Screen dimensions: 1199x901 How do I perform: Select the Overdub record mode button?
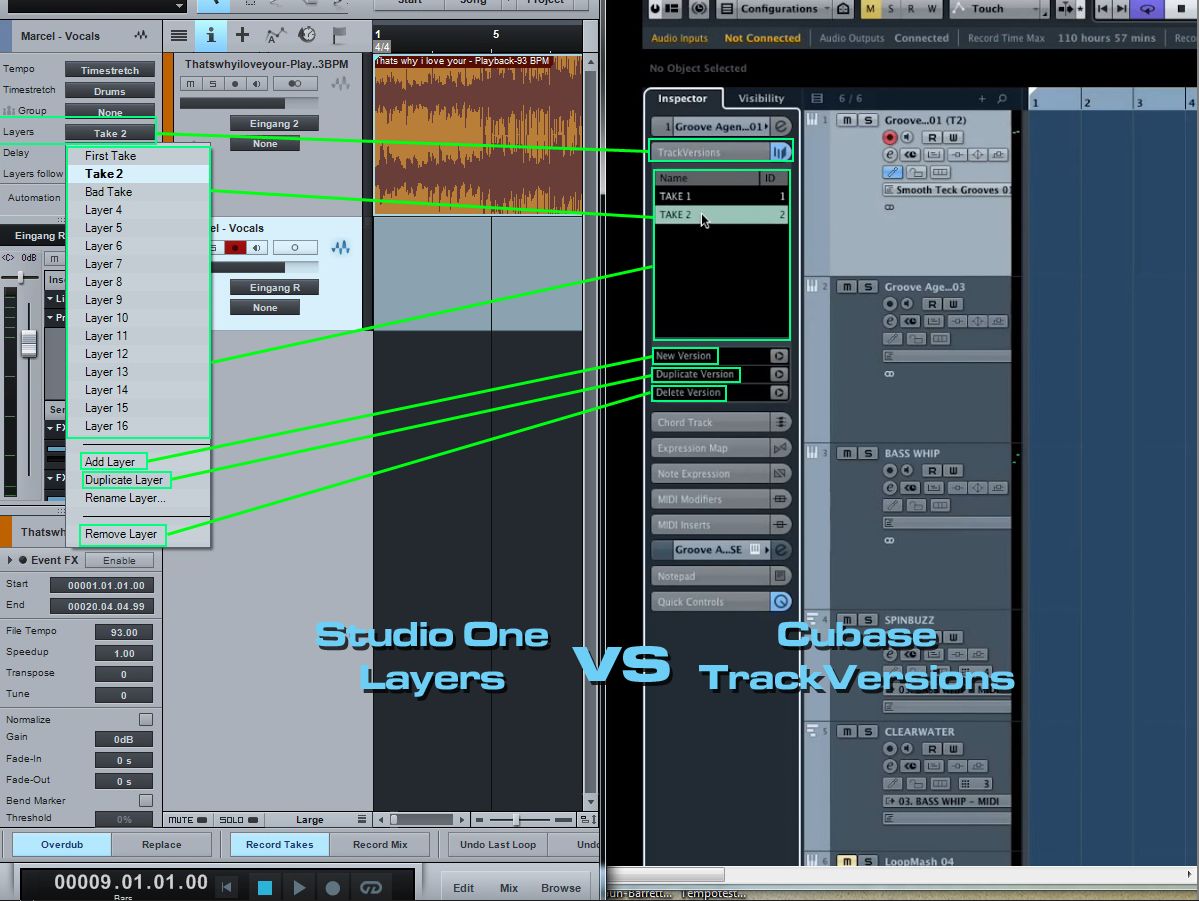point(62,844)
